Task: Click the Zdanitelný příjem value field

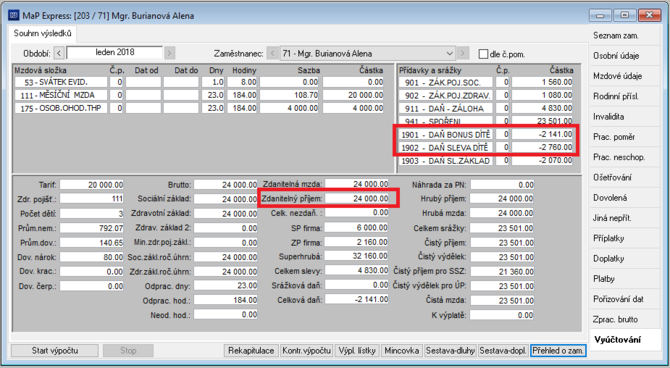Action: coord(356,198)
